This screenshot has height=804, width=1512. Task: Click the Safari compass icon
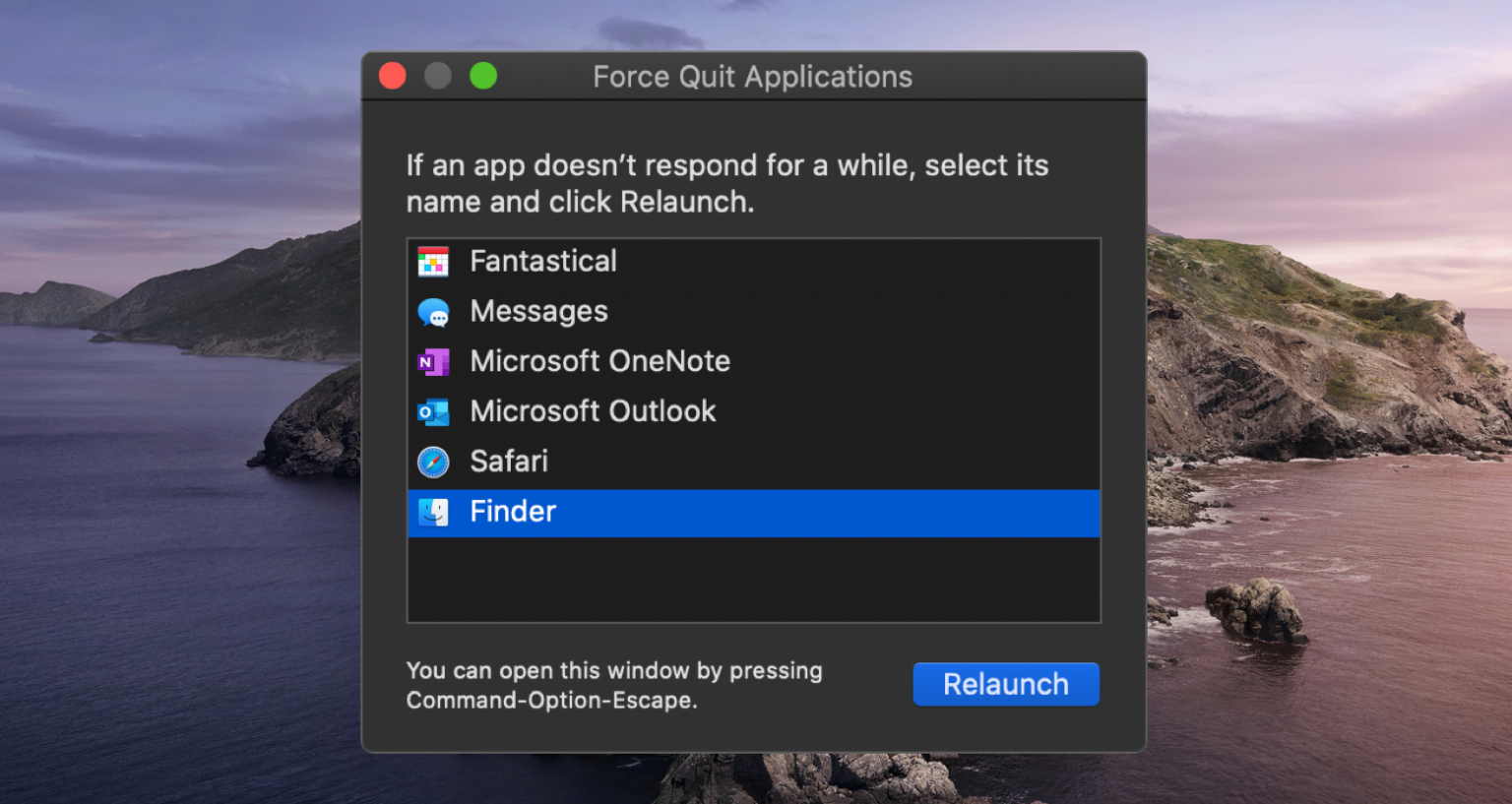434,462
